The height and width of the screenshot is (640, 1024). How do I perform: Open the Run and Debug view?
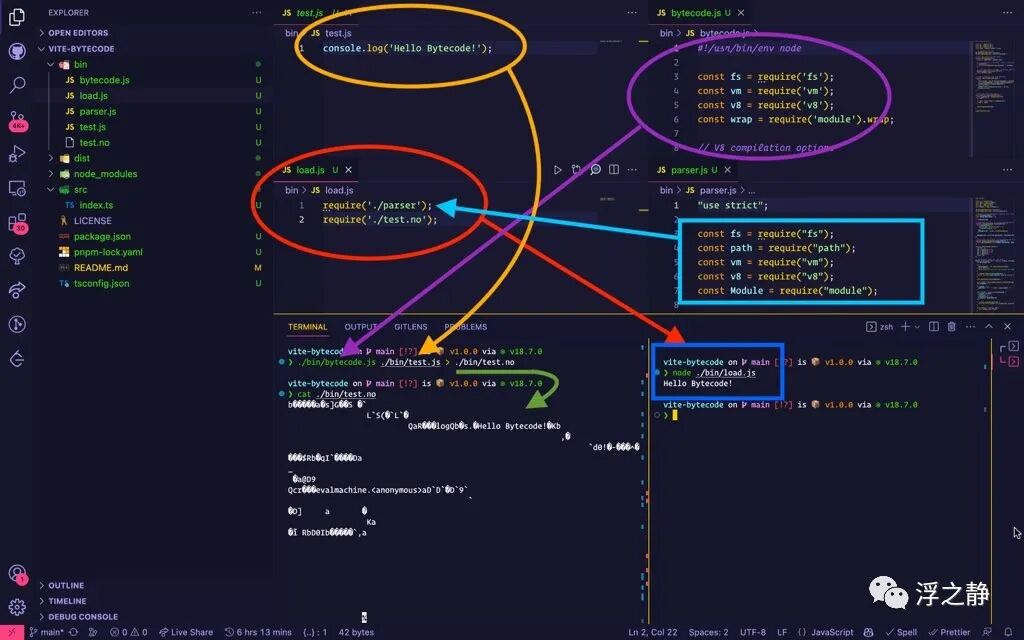(x=17, y=153)
